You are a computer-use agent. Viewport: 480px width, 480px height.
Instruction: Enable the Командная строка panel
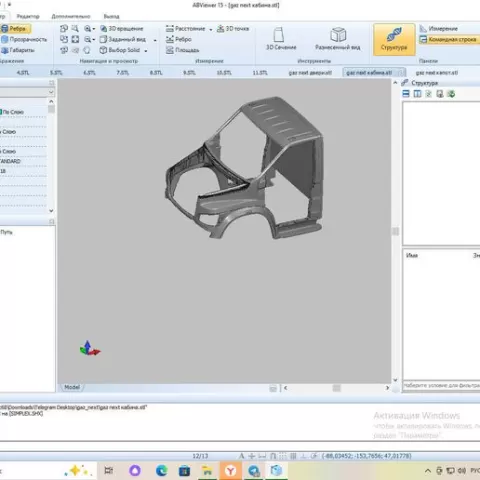[449, 39]
